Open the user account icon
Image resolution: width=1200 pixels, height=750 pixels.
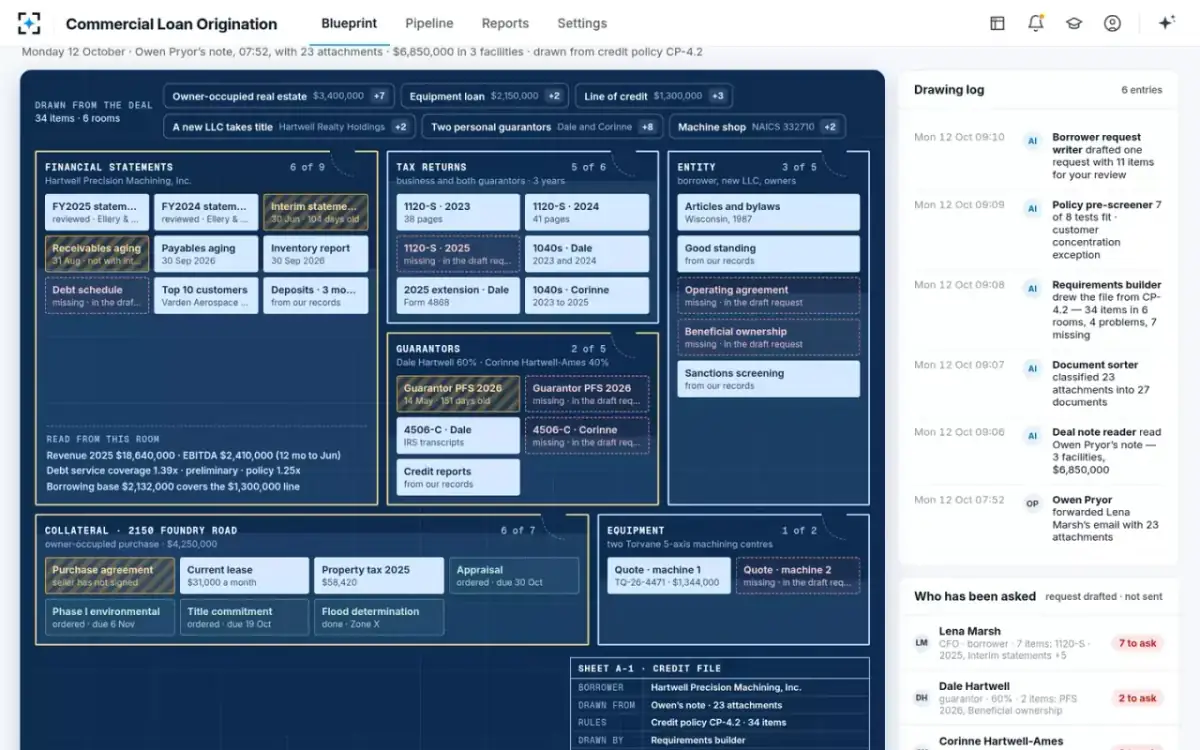1112,23
